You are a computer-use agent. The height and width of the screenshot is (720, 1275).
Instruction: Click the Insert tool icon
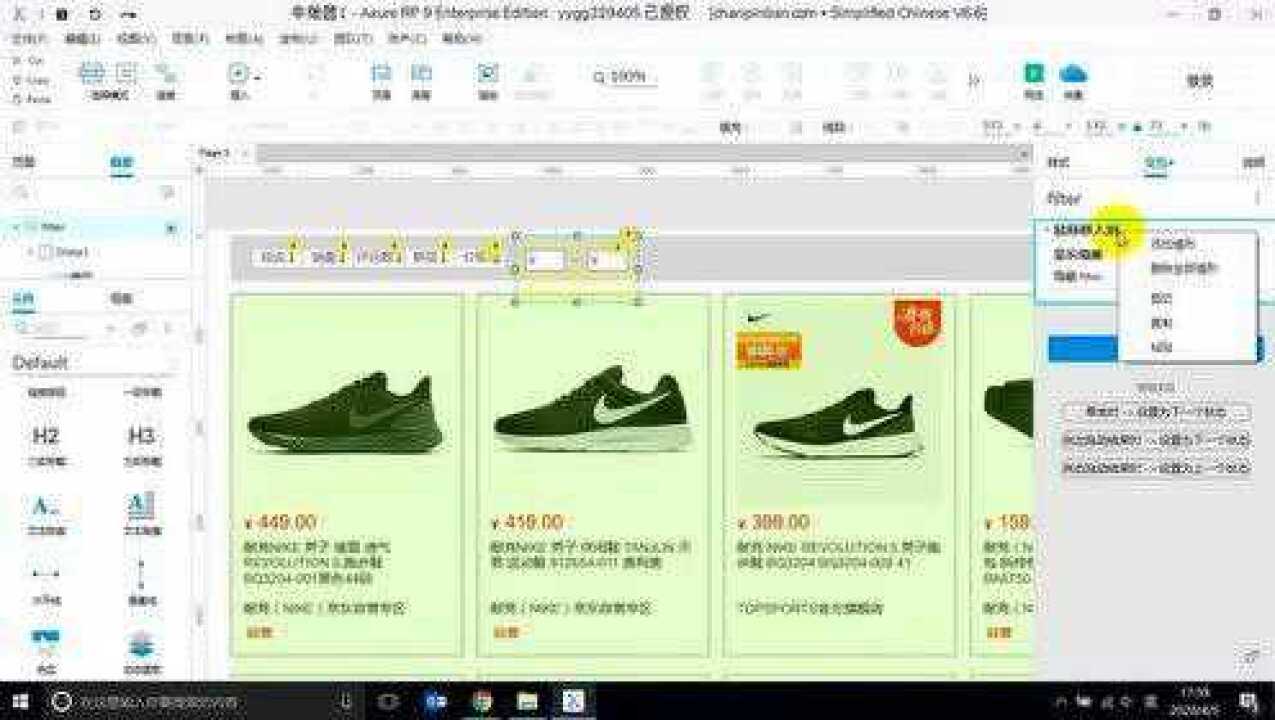[x=237, y=72]
